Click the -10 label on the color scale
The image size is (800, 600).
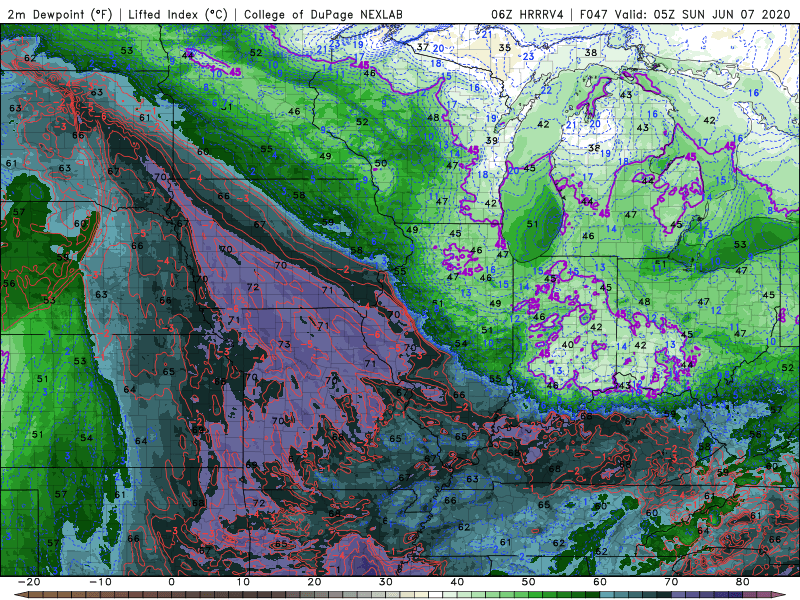tap(100, 582)
